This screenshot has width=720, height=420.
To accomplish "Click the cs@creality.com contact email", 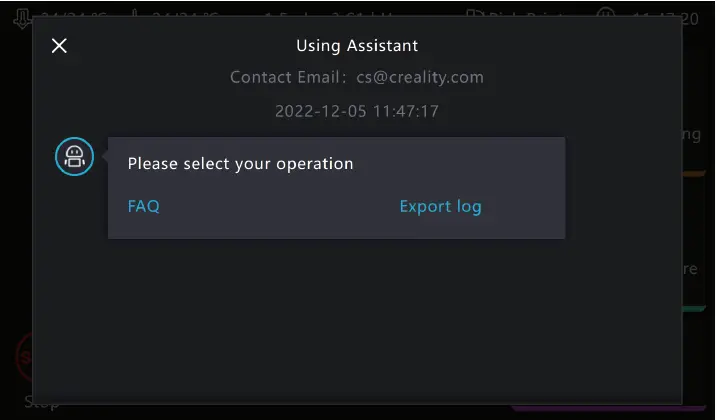I will 420,78.
